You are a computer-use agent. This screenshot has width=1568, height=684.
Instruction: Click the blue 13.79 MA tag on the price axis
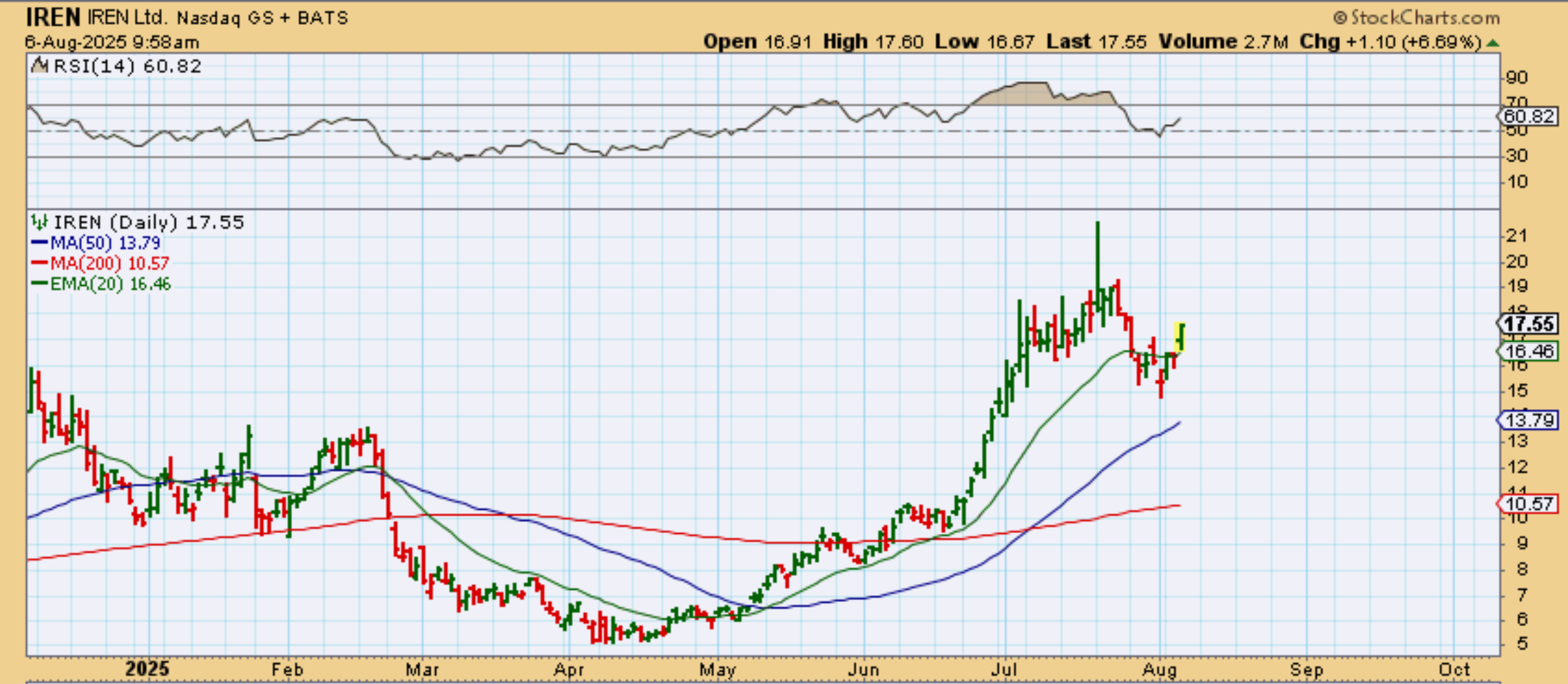click(1528, 420)
